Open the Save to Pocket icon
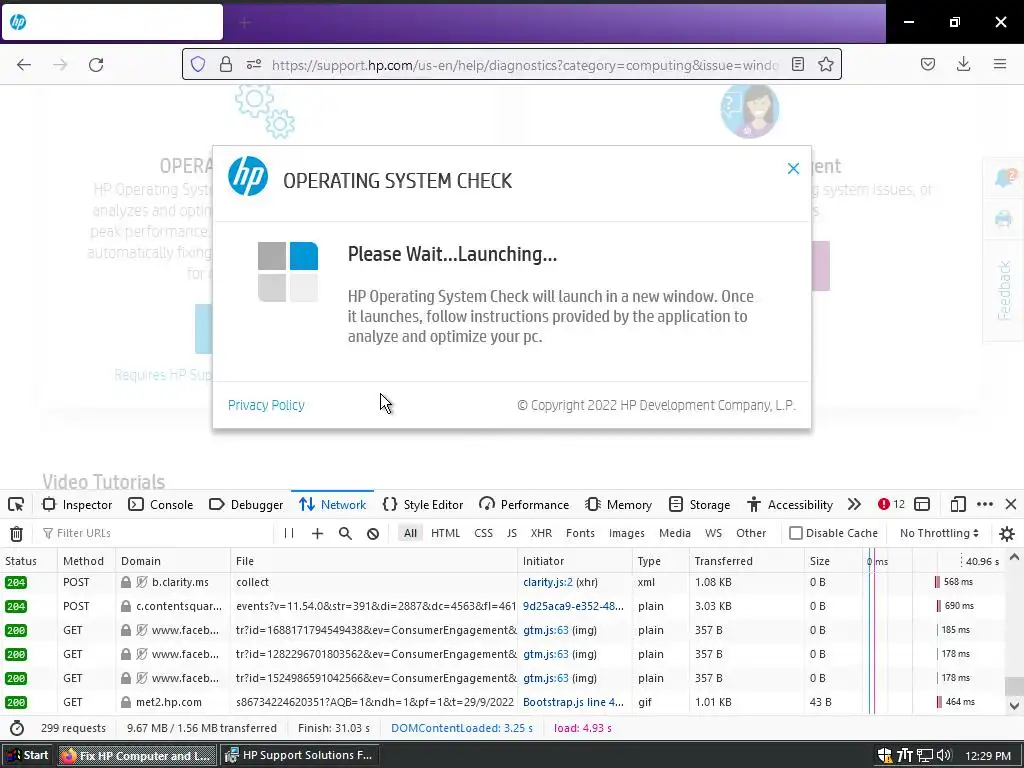 coord(928,64)
